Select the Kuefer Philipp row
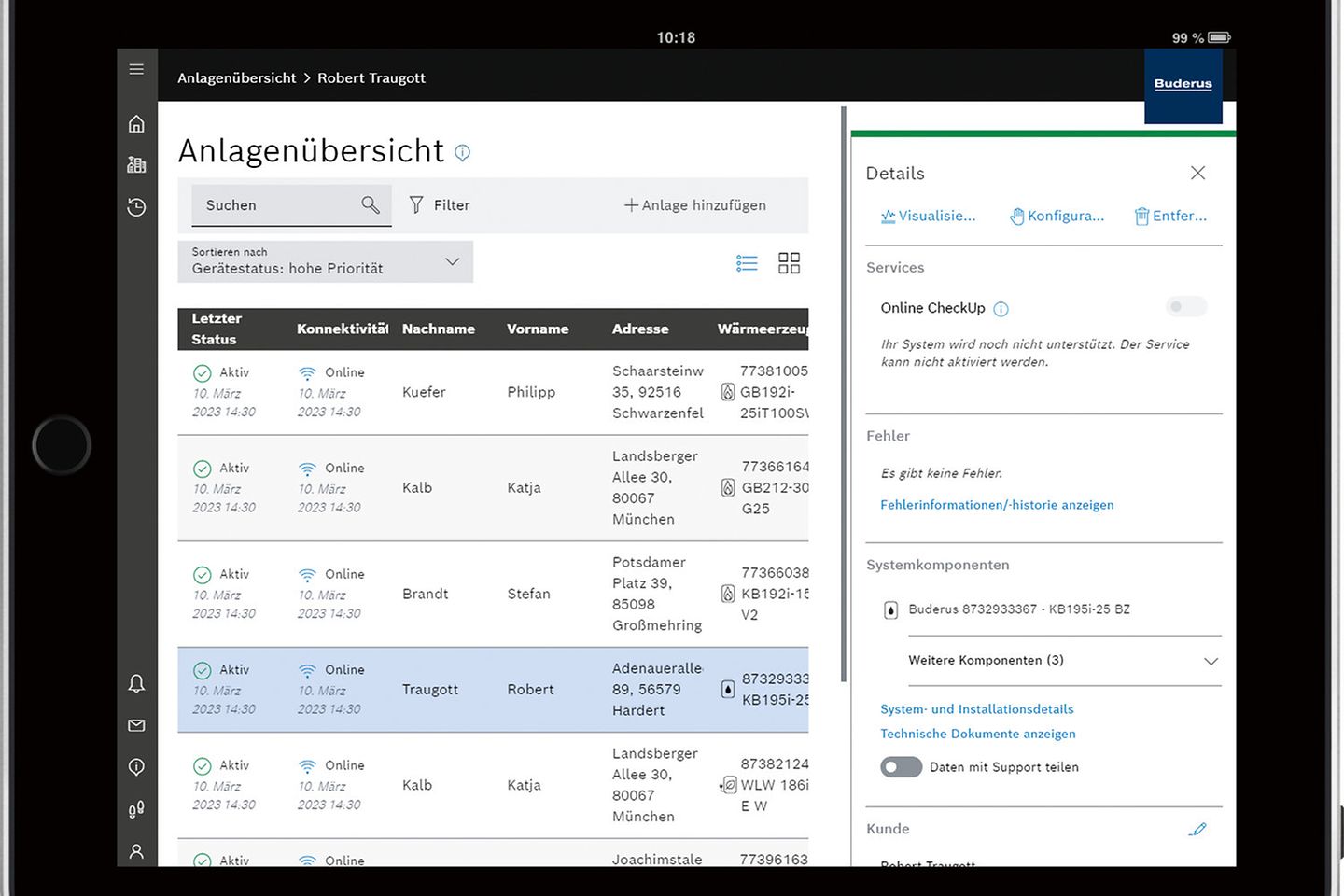Screen dimensions: 1344x896 pos(493,392)
